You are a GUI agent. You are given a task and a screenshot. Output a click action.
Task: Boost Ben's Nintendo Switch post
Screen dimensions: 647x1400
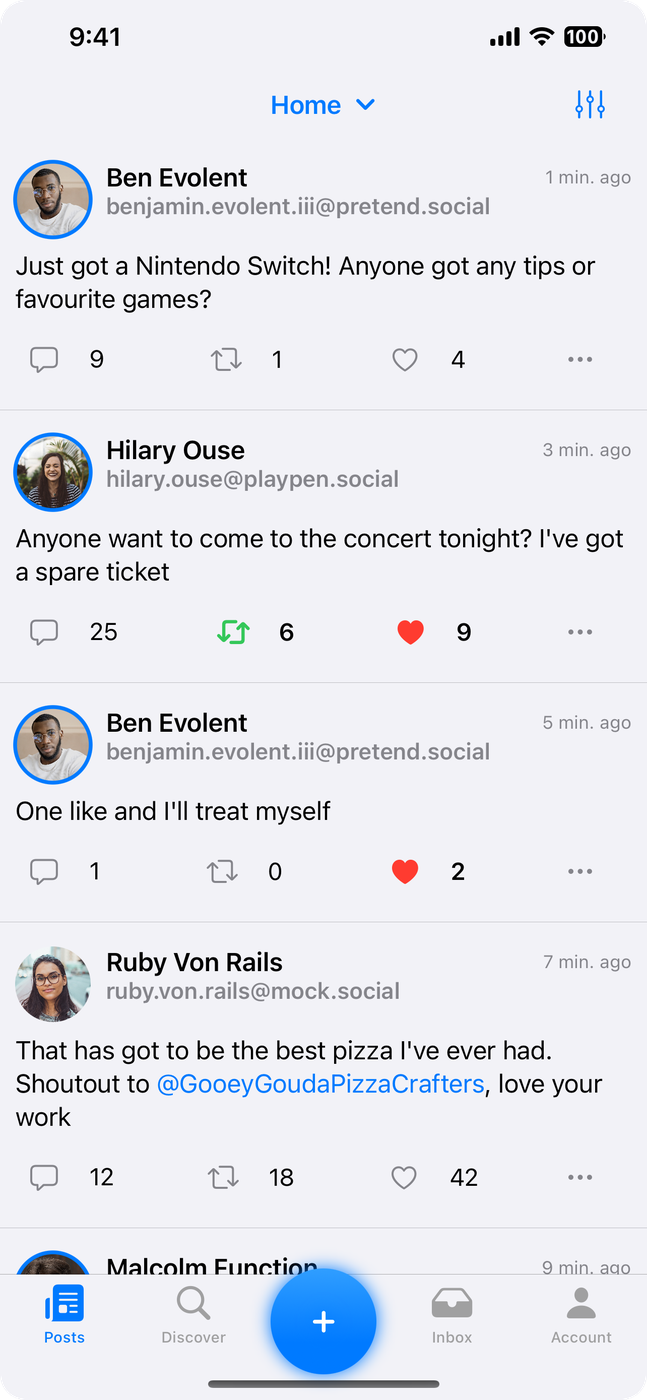(227, 360)
